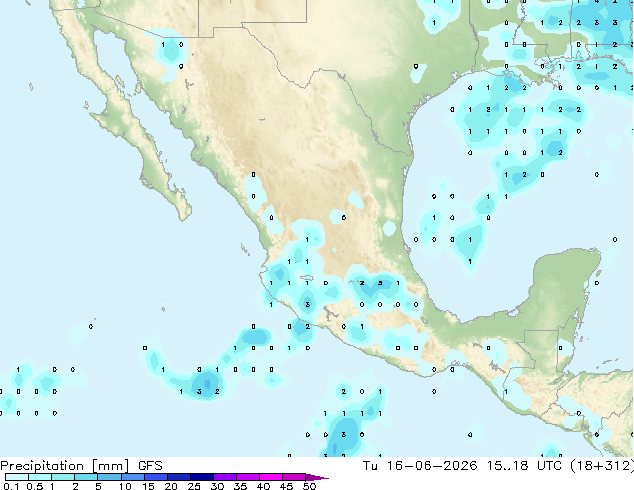Image resolution: width=634 pixels, height=490 pixels.
Task: Click the 'Precipitation' title text
Action: (42, 466)
